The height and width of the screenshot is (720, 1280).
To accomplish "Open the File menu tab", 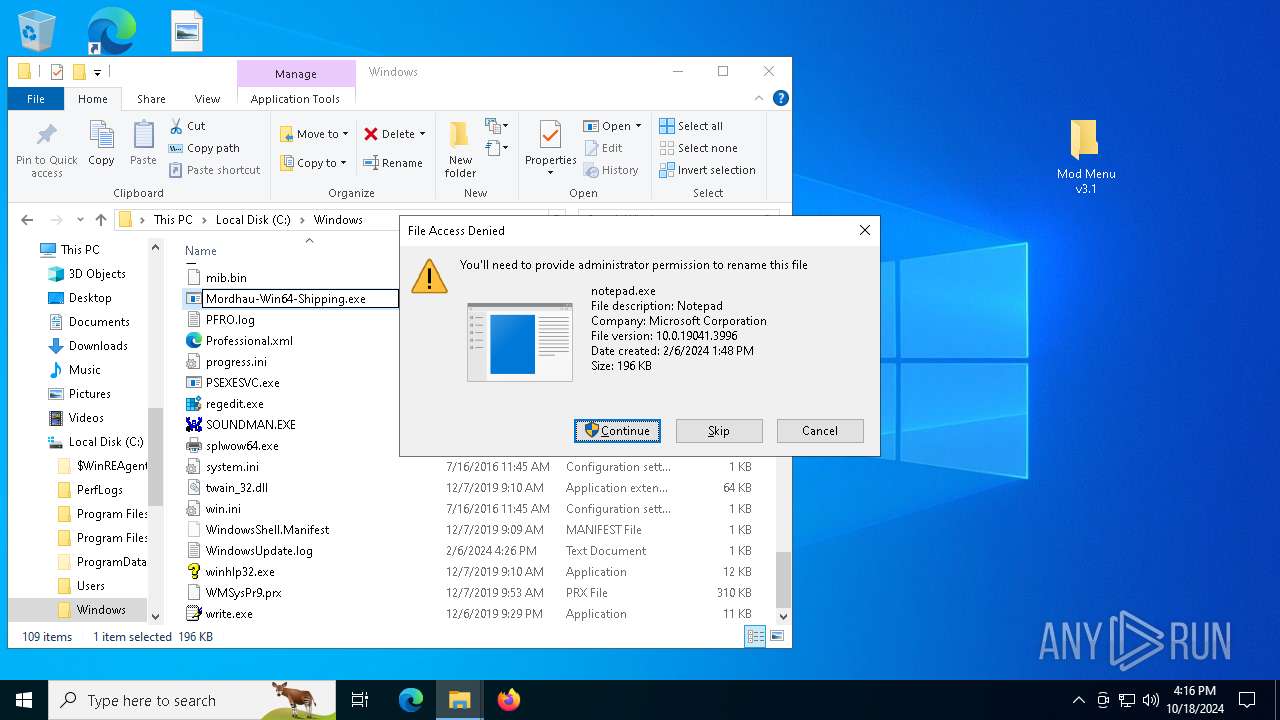I will (x=36, y=99).
